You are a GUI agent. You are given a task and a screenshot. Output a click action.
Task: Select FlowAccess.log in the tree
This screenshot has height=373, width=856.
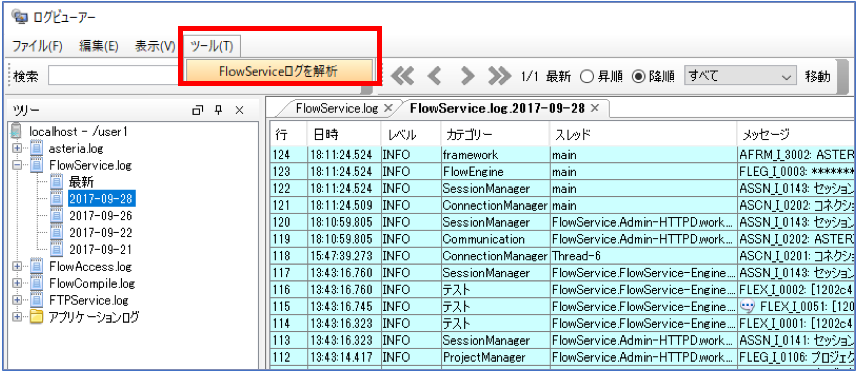[x=90, y=267]
